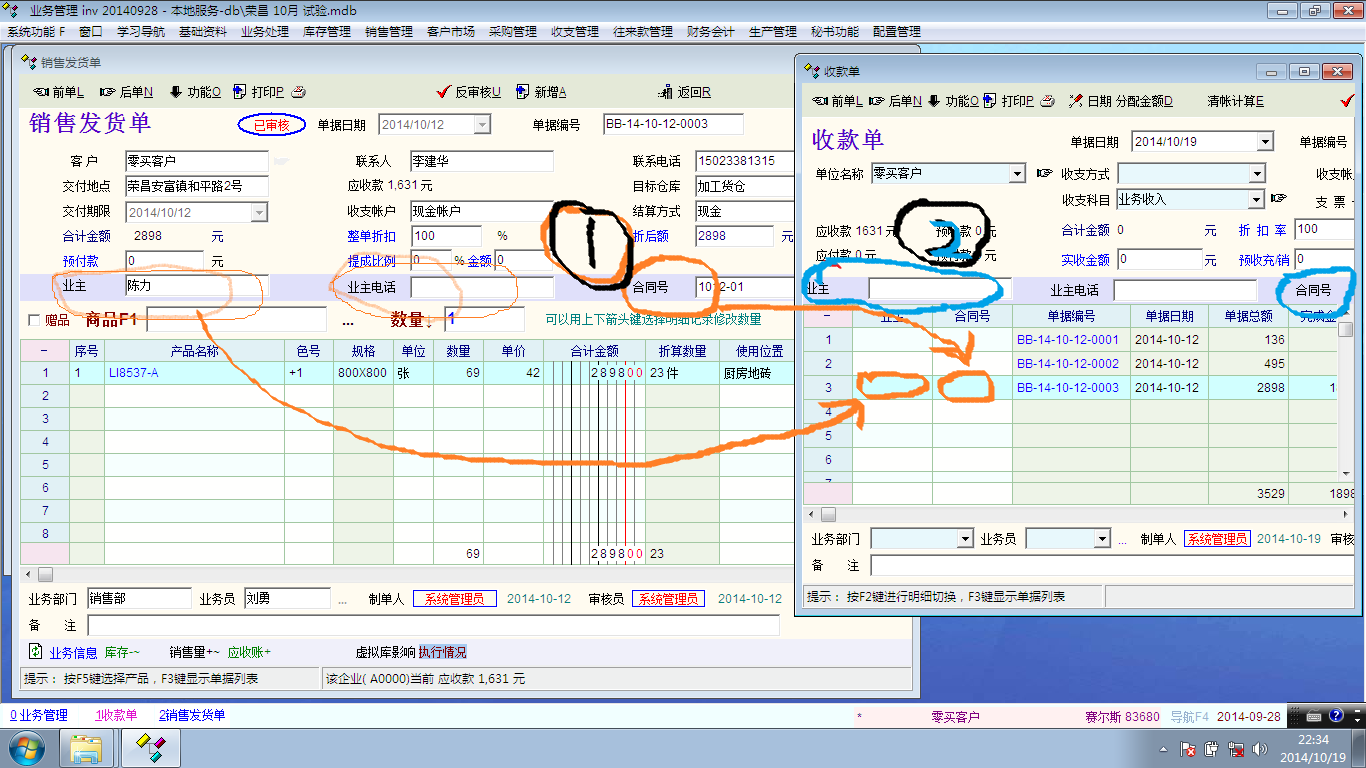The image size is (1366, 768).
Task: Open the 销售管理 menu
Action: click(x=389, y=32)
